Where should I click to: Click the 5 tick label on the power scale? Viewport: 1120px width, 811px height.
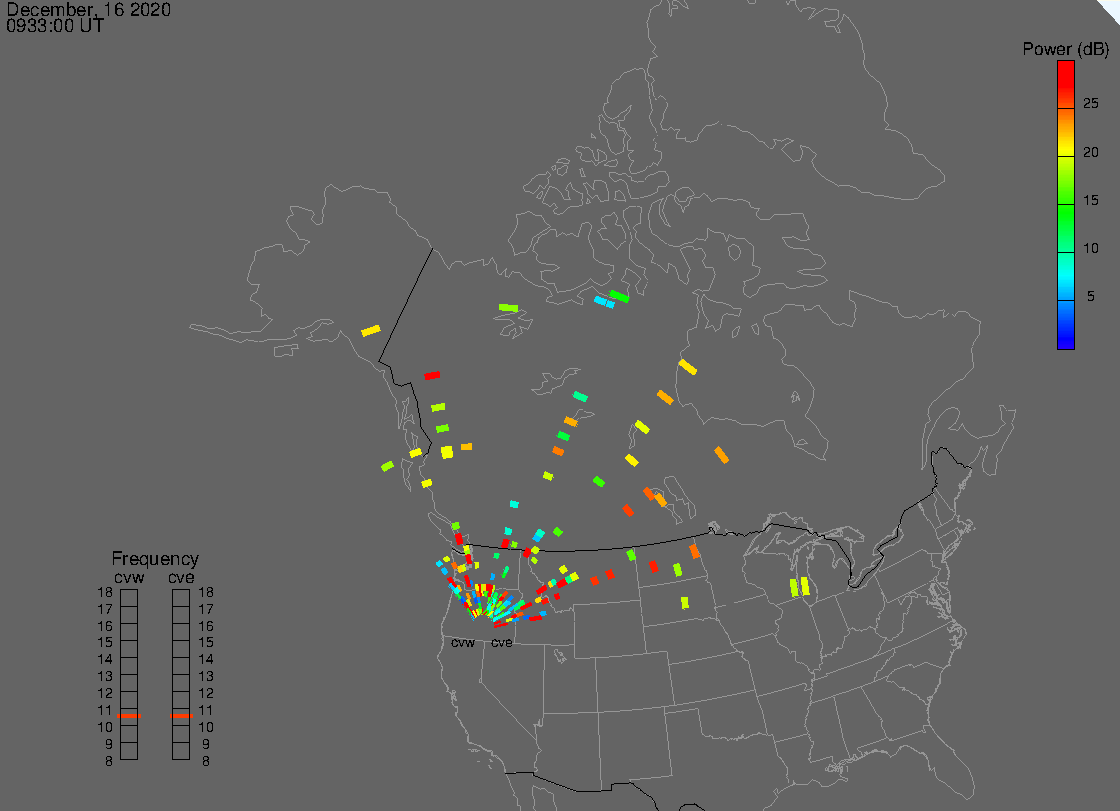click(1090, 296)
